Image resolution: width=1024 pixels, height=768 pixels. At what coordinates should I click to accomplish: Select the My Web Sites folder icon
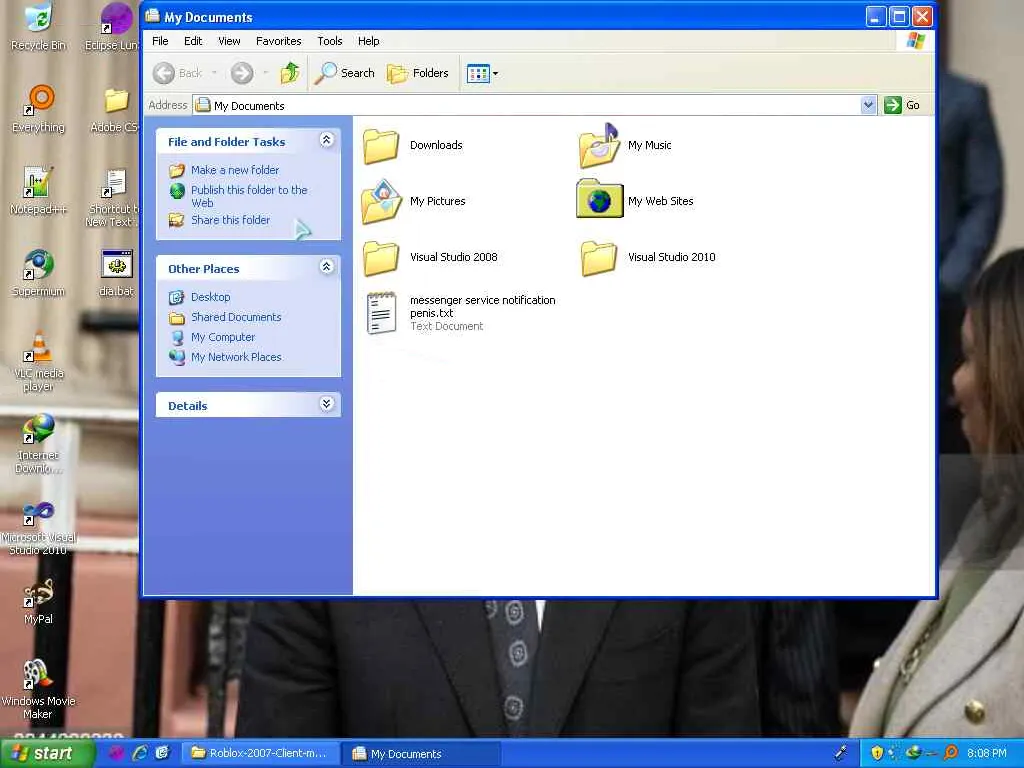click(599, 200)
